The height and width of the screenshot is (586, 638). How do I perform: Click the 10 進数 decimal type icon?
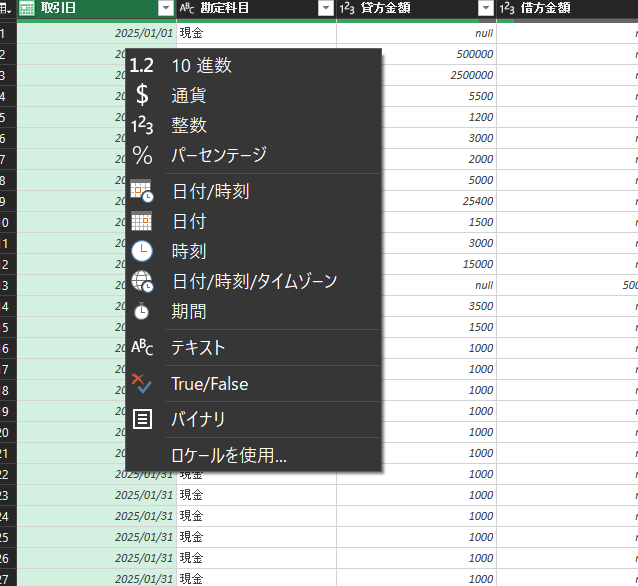tap(142, 66)
